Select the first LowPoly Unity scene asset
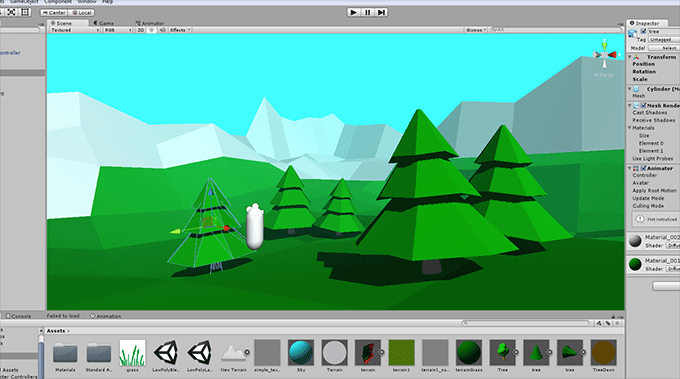Screen dimensions: 680x379 (166, 356)
